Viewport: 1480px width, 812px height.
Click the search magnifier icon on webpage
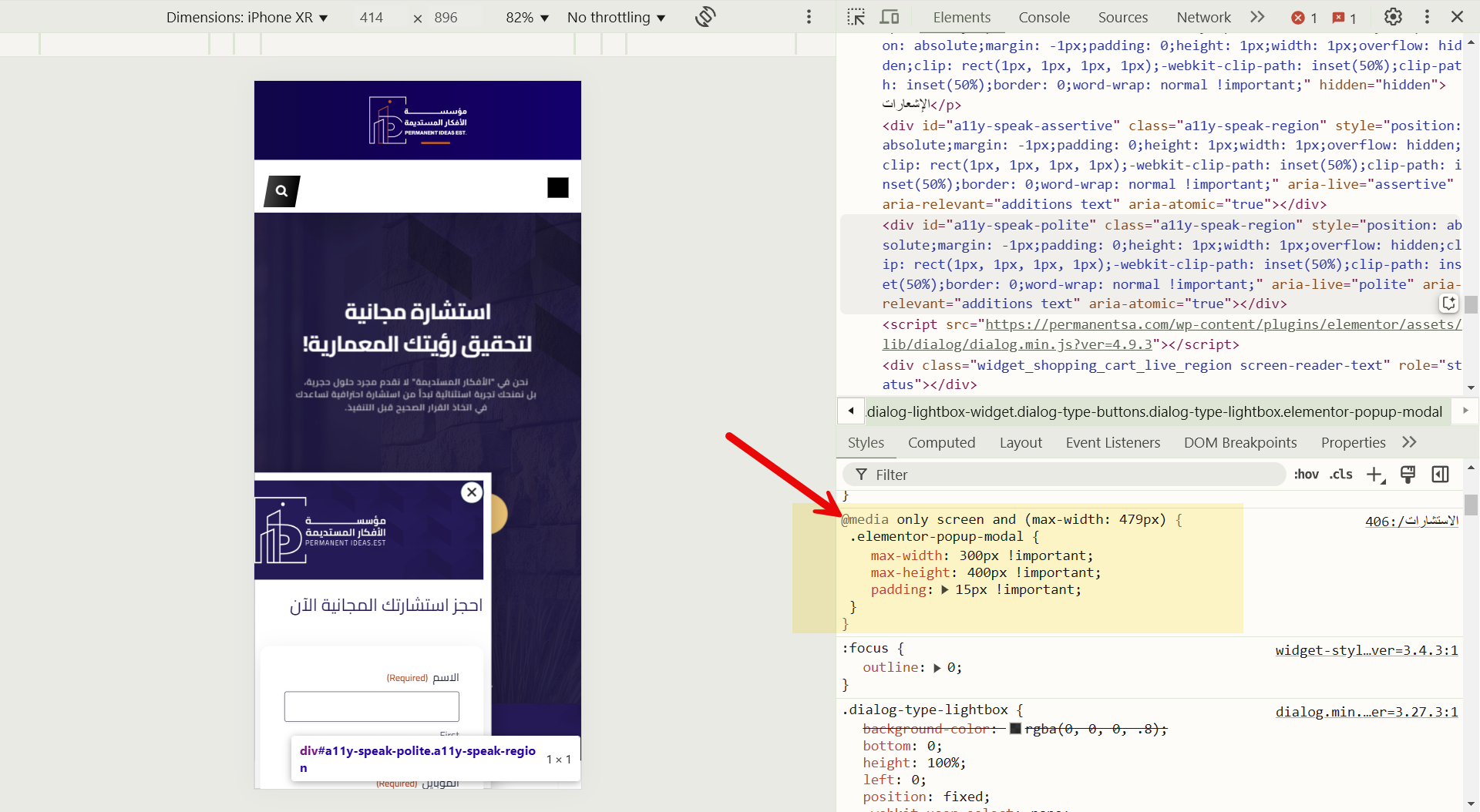pyautogui.click(x=281, y=191)
